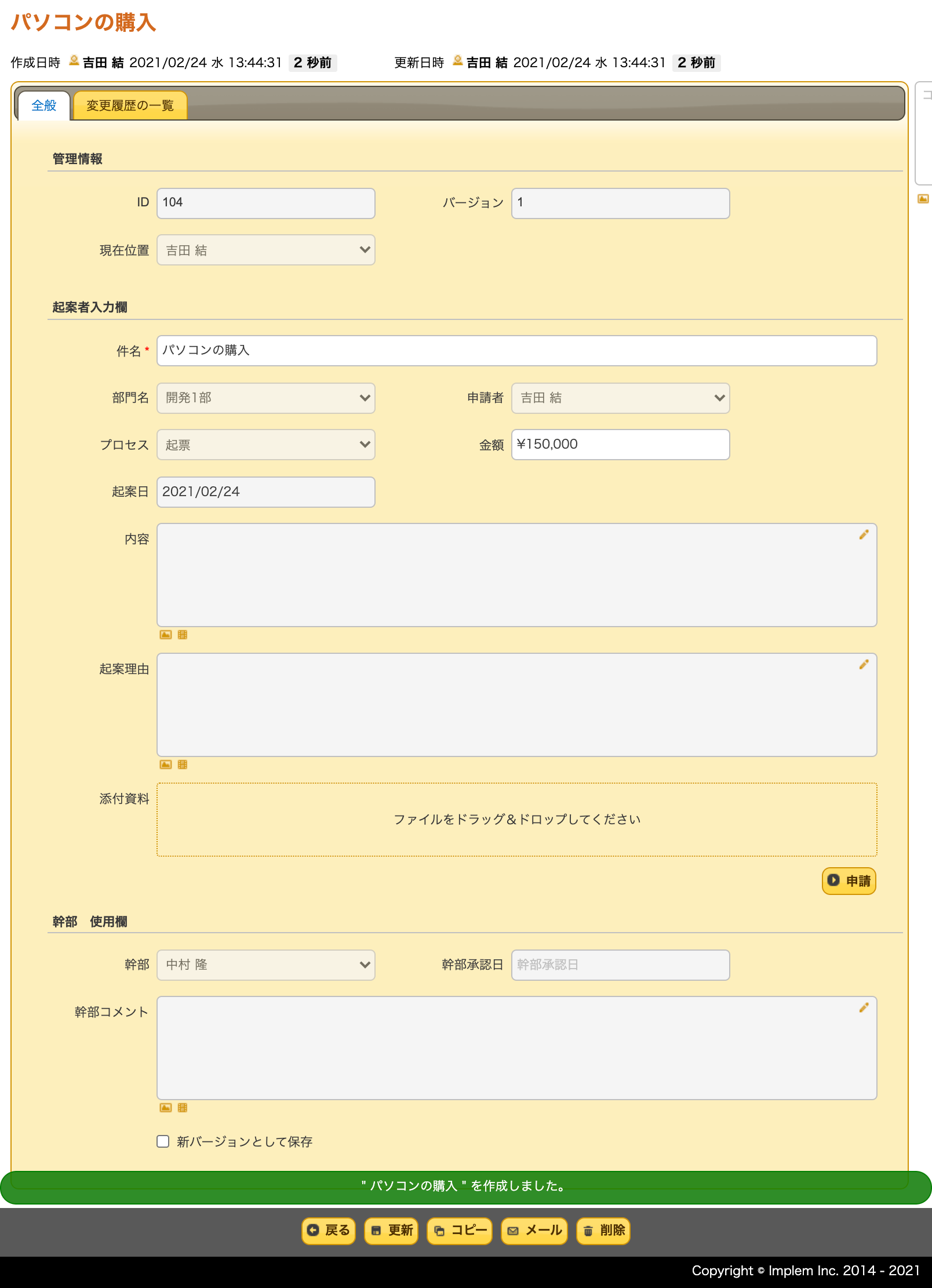Click the 幹部承認日 date field
Image resolution: width=932 pixels, height=1288 pixels.
click(620, 965)
